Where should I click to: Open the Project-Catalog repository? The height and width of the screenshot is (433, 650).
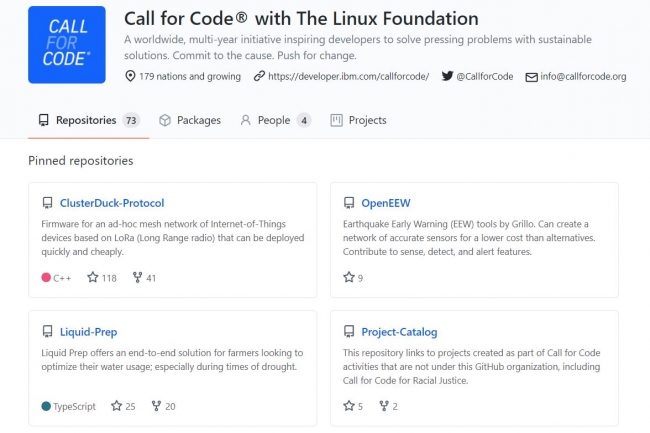pyautogui.click(x=399, y=332)
